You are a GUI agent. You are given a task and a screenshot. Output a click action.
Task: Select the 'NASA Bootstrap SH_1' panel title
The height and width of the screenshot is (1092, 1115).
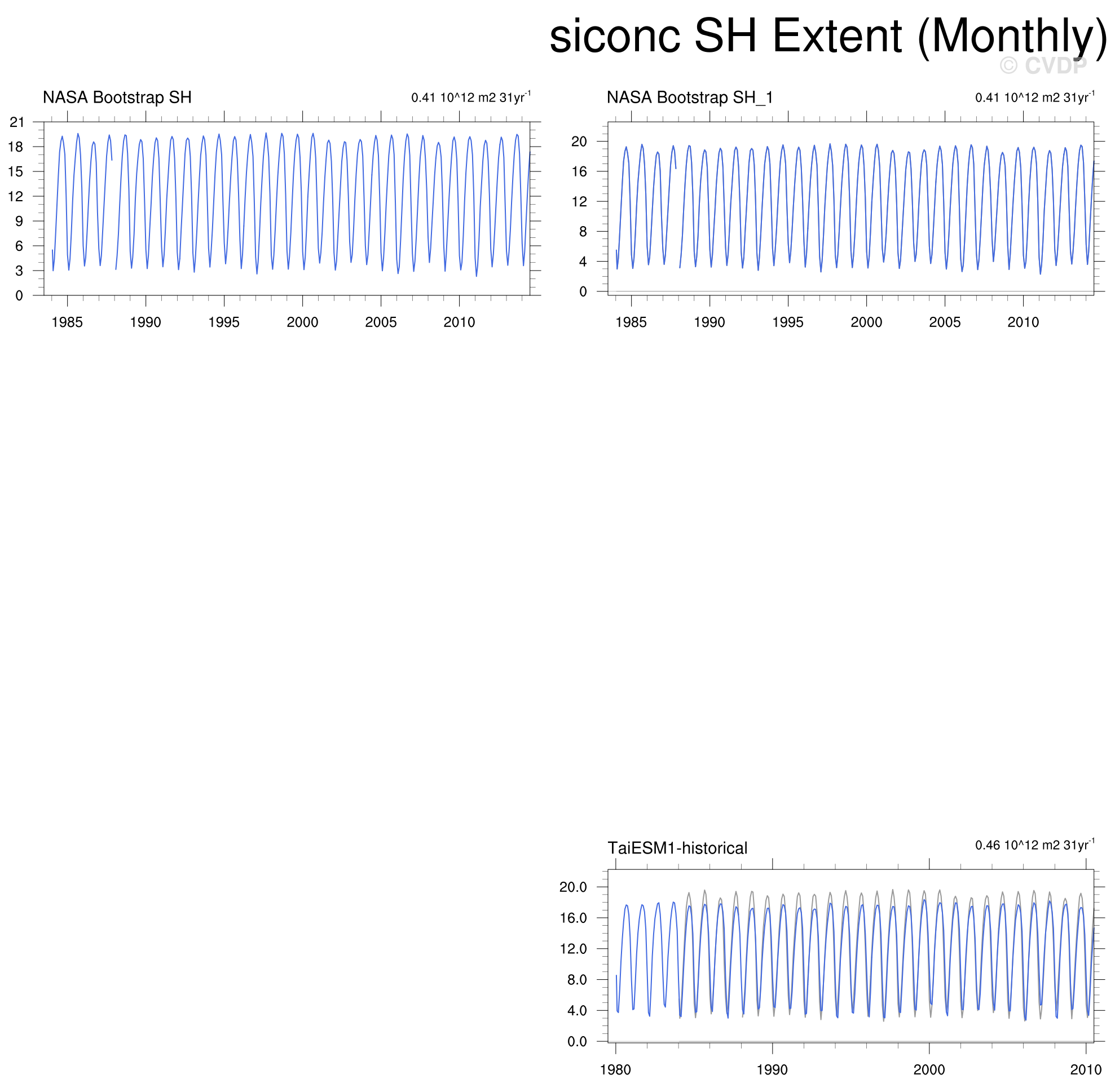pos(690,98)
